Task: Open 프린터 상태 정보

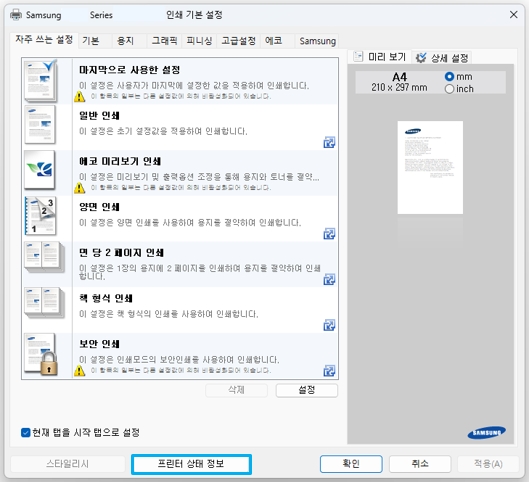Action: point(191,464)
